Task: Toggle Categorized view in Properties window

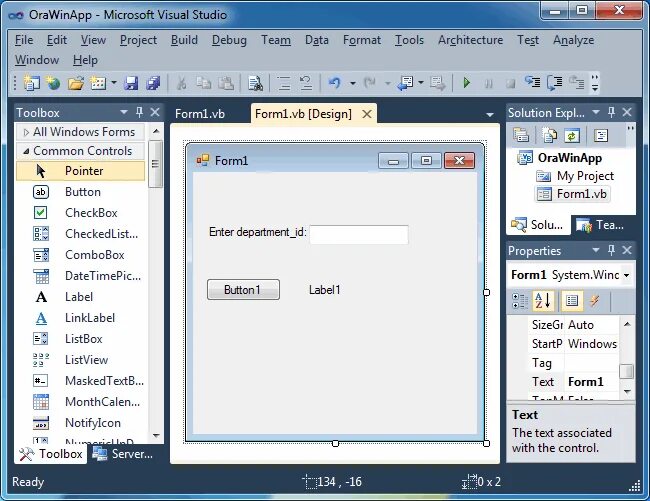Action: coord(520,301)
